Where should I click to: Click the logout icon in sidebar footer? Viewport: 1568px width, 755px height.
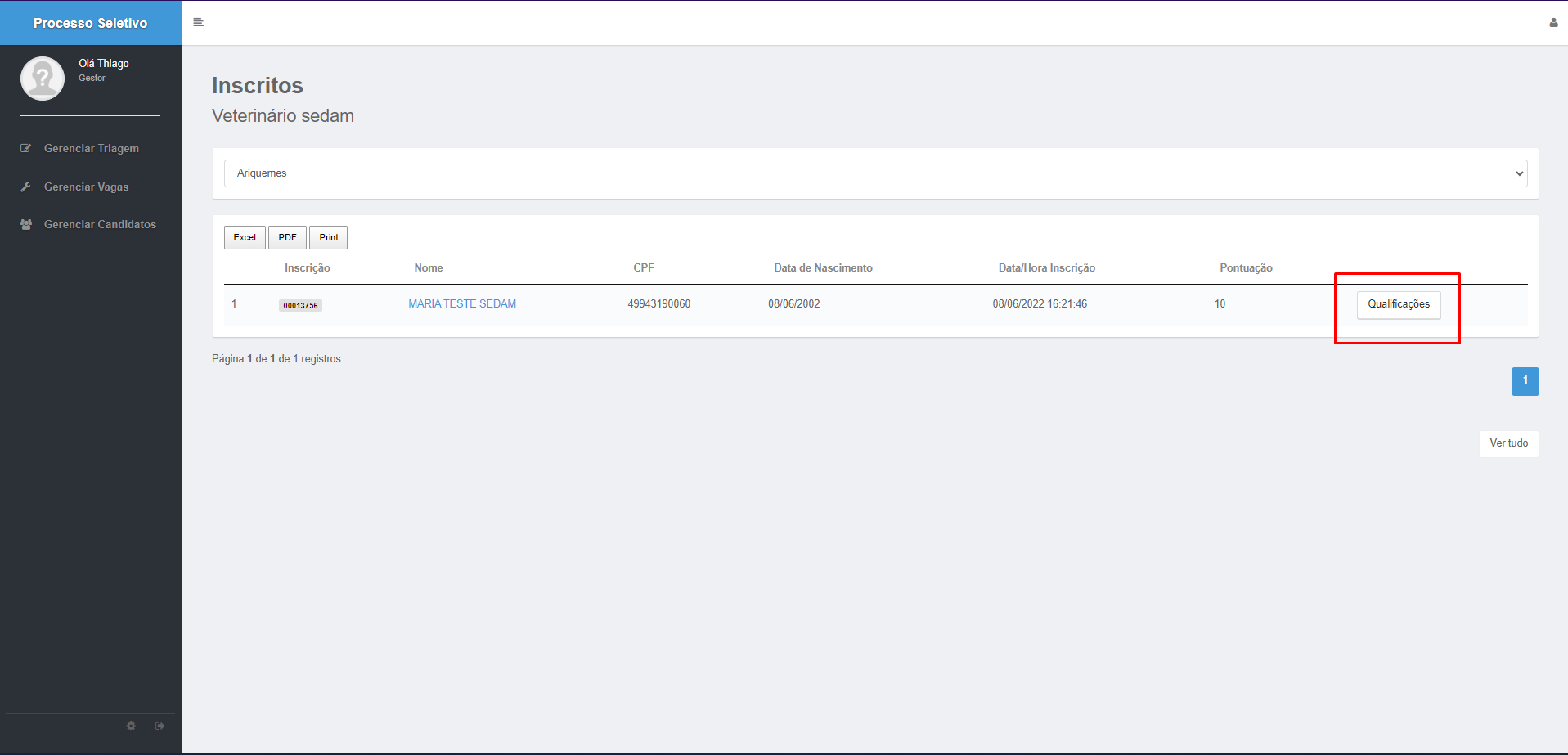point(159,726)
